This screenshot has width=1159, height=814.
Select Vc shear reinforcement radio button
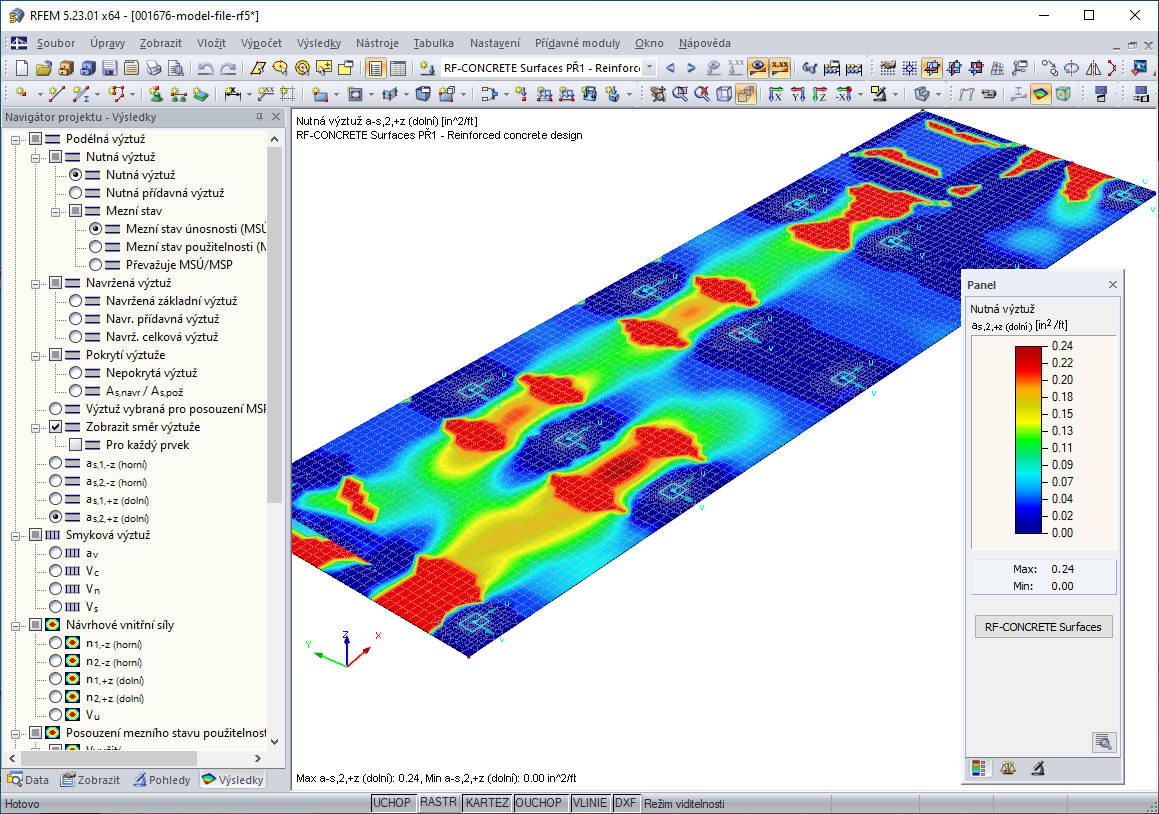click(x=55, y=571)
